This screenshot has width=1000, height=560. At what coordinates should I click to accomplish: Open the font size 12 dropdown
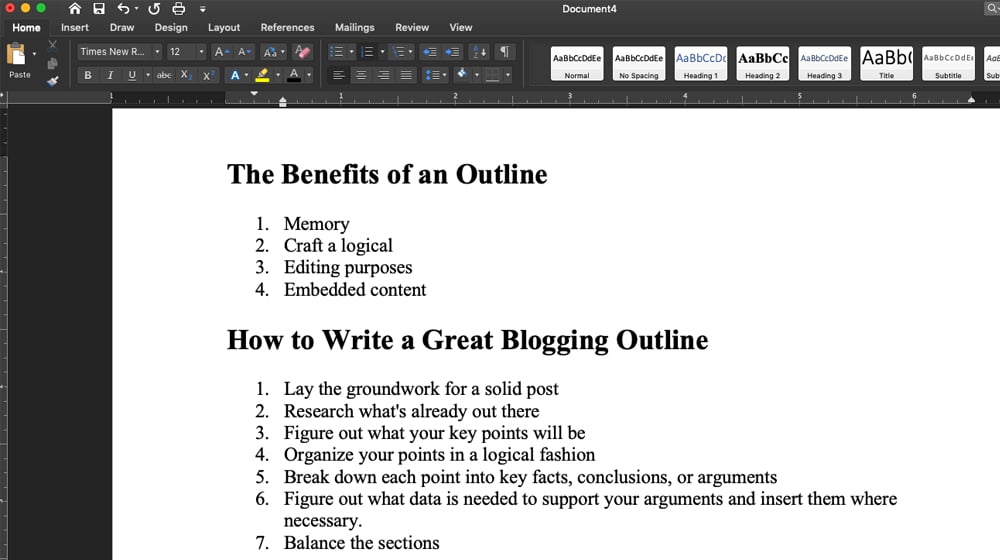(201, 52)
